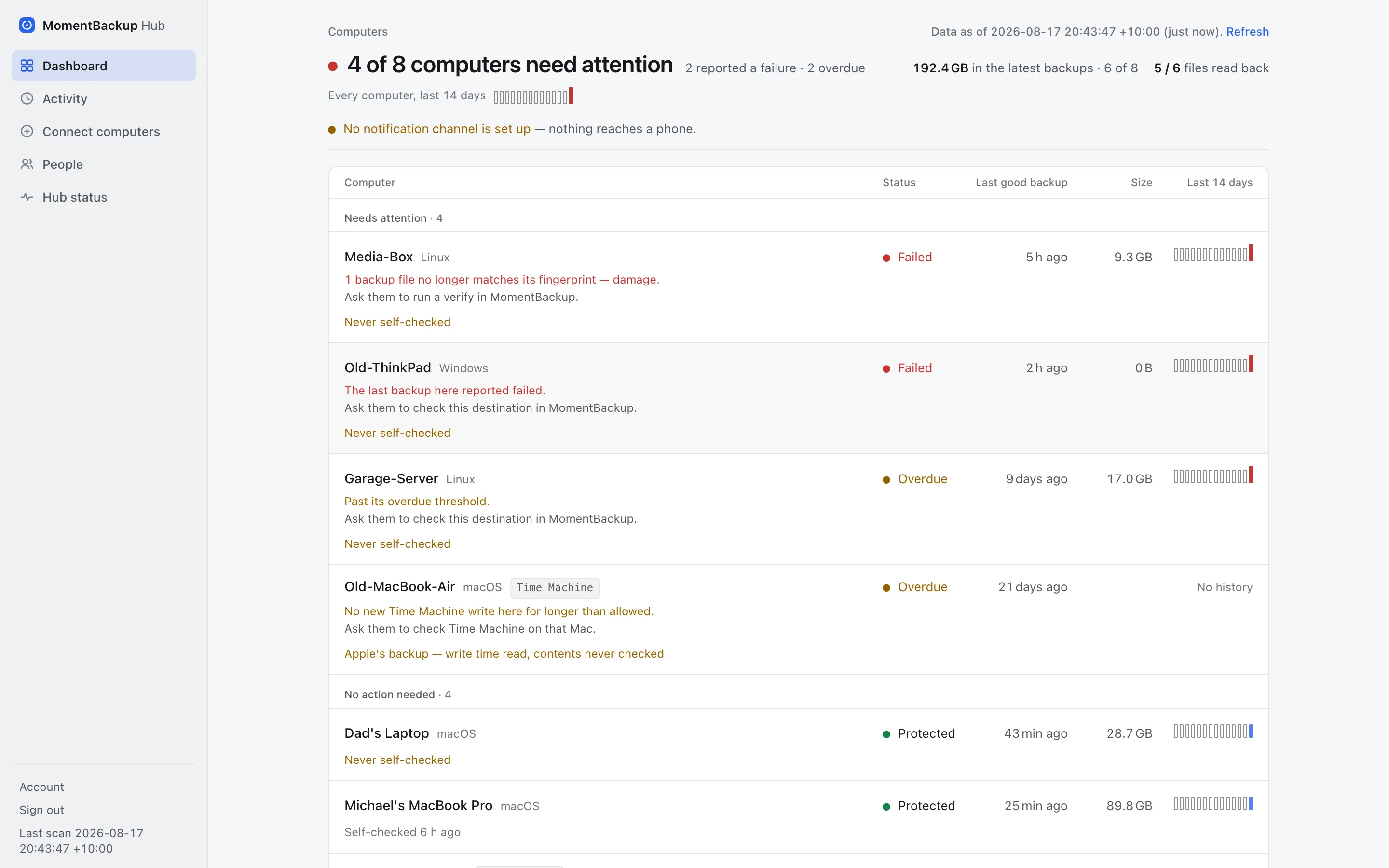Open Dad's Laptop entry
Viewport: 1389px width, 868px height.
pyautogui.click(x=386, y=733)
